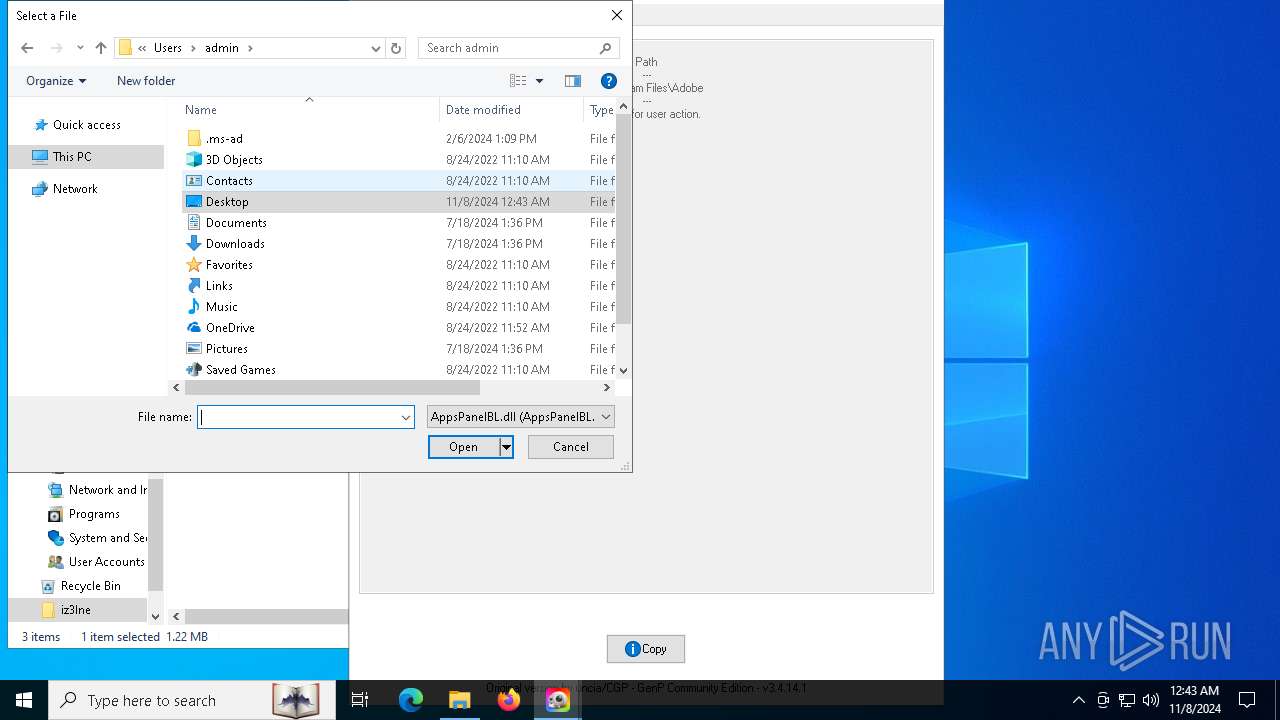
Task: Select the Documents folder
Action: (399, 223)
